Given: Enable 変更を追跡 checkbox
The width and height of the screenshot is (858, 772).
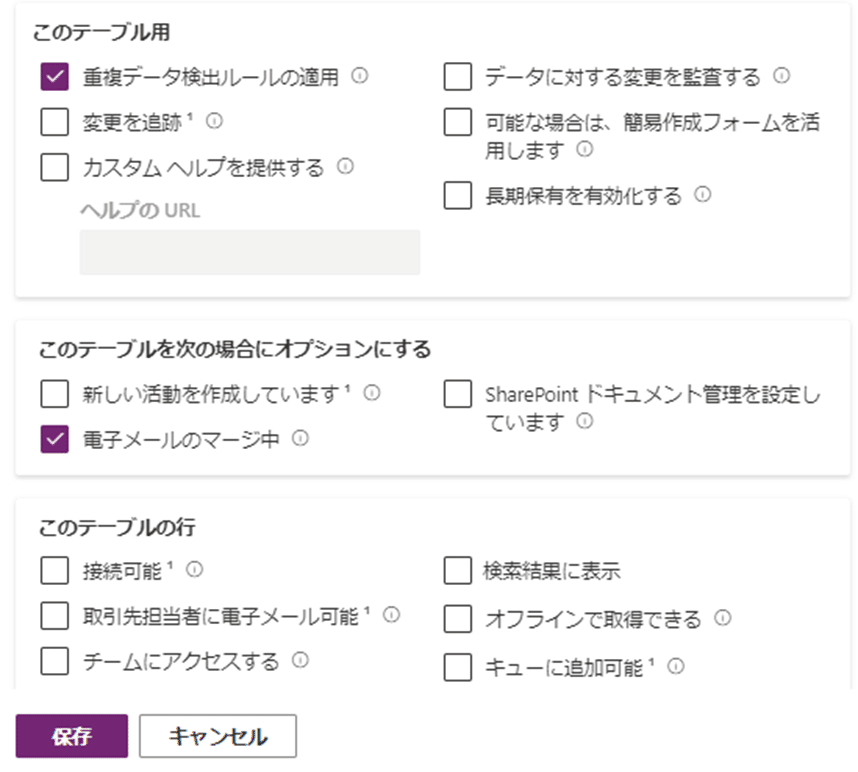Looking at the screenshot, I should [x=55, y=121].
